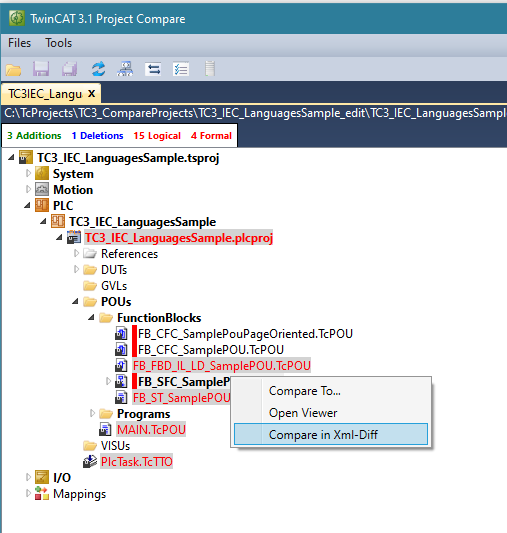Select FB_CFC_SamplePouPageOriented.TcPOU entry
Viewport: 507px width, 533px height.
245,333
